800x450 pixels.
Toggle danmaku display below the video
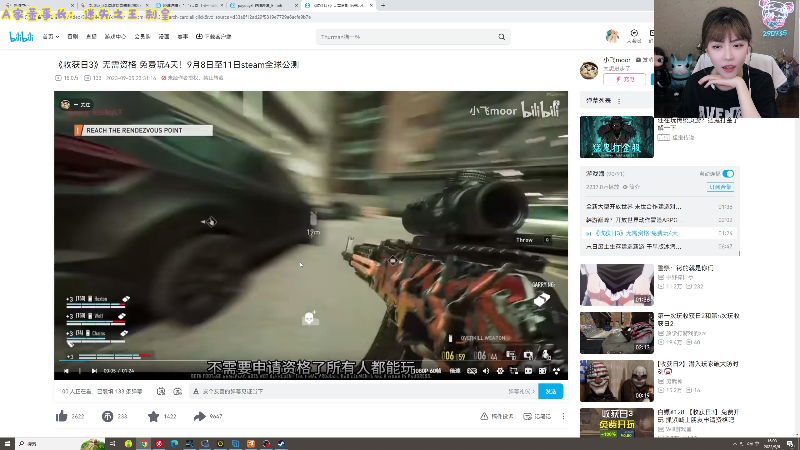pyautogui.click(x=161, y=391)
